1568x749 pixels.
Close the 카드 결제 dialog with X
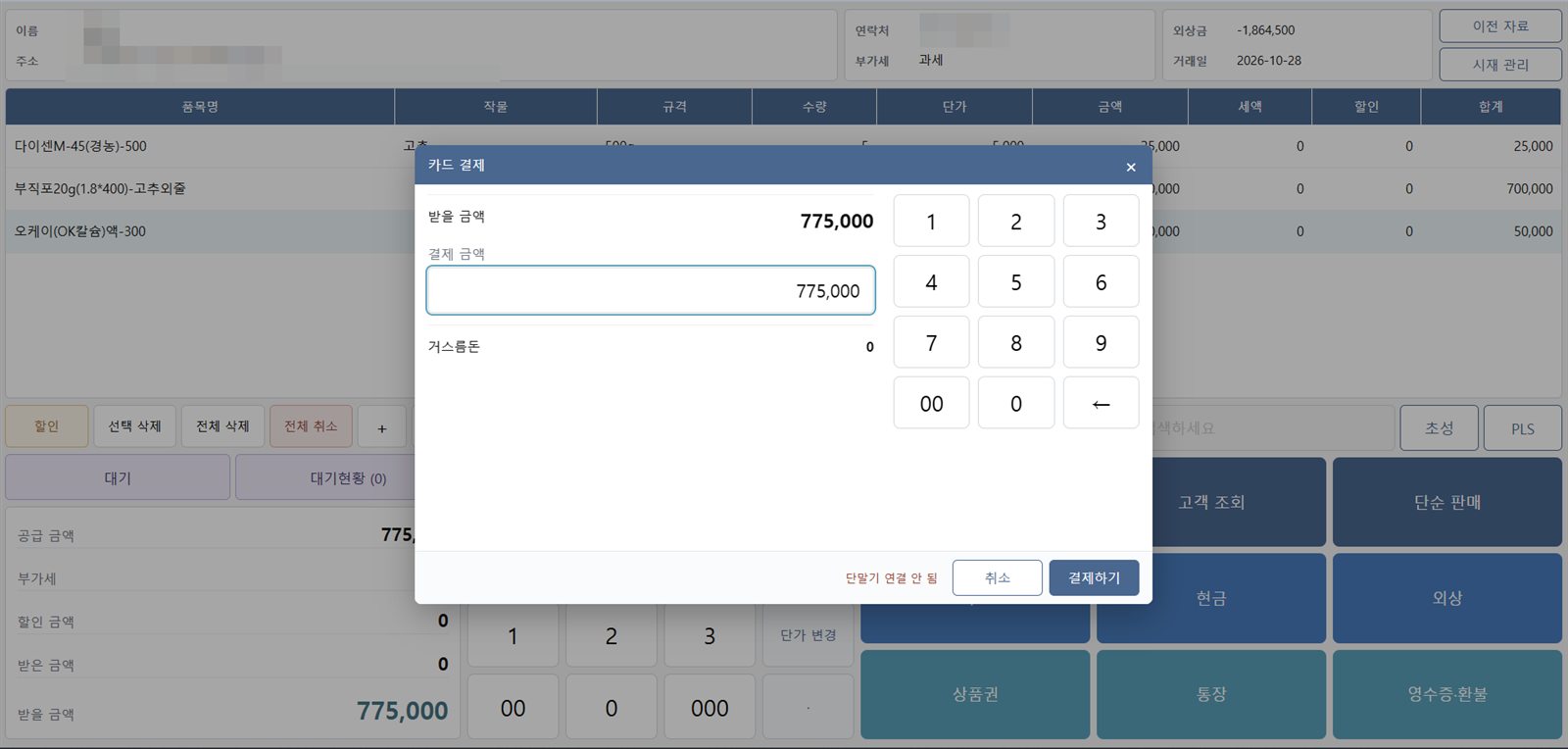click(1131, 167)
